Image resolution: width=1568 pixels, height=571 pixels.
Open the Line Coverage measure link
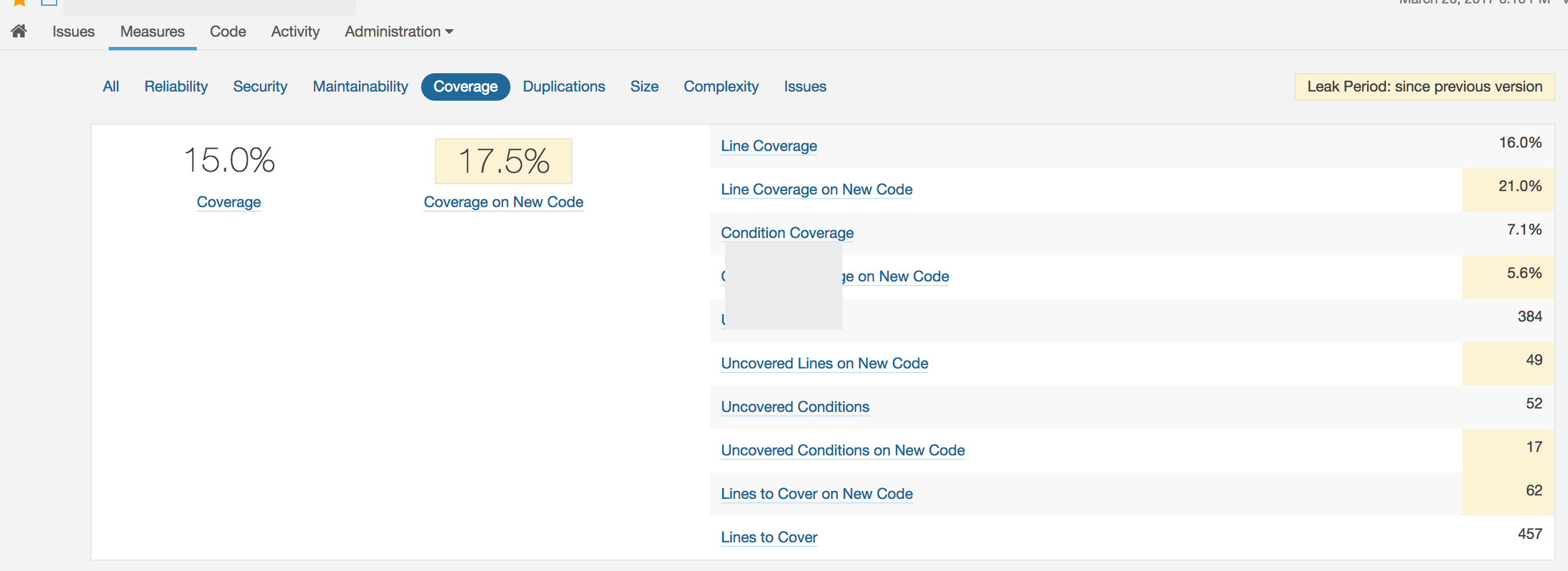[769, 146]
